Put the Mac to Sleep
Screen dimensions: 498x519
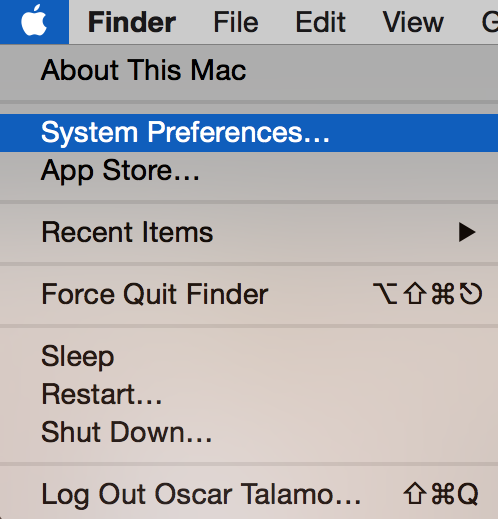coord(249,356)
